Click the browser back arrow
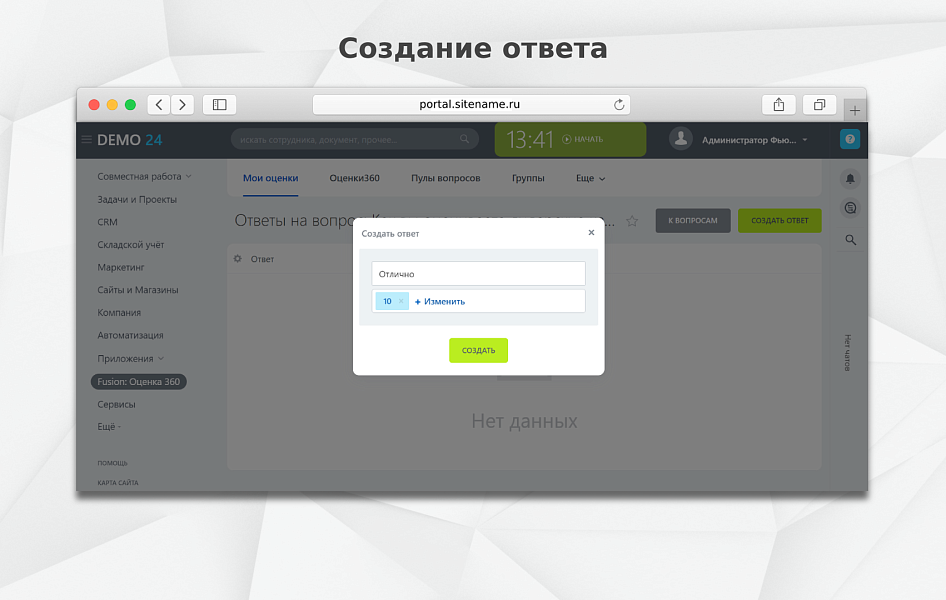Viewport: 946px width, 600px height. (x=158, y=104)
